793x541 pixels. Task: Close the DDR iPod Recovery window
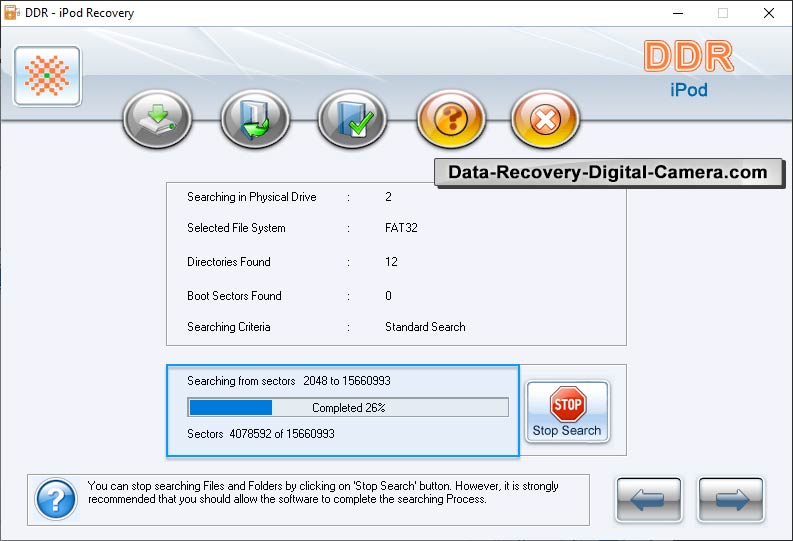point(768,13)
